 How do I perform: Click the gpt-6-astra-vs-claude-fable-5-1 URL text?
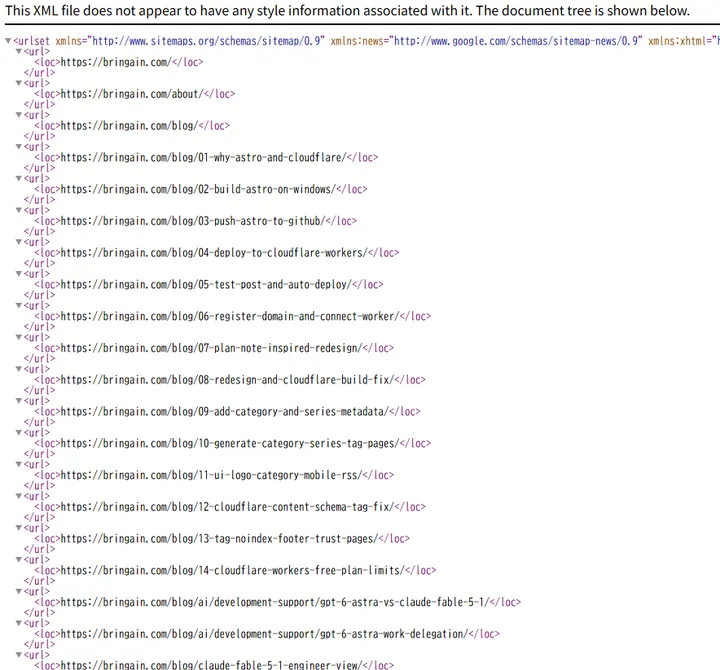point(275,602)
